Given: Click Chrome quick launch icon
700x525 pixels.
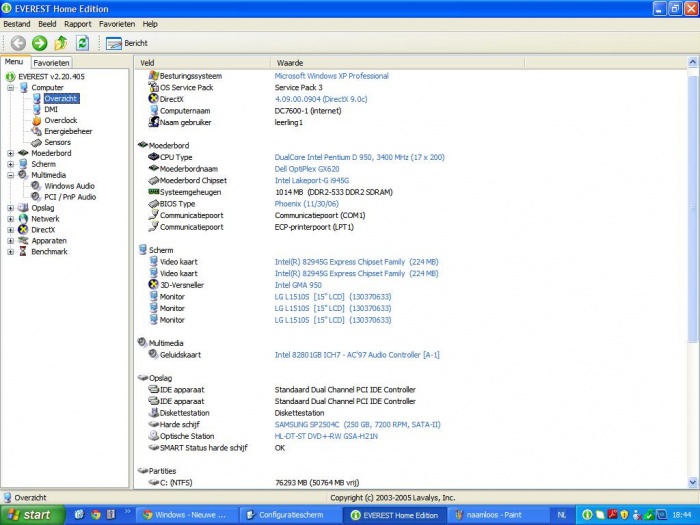Looking at the screenshot, I should pyautogui.click(x=95, y=515).
